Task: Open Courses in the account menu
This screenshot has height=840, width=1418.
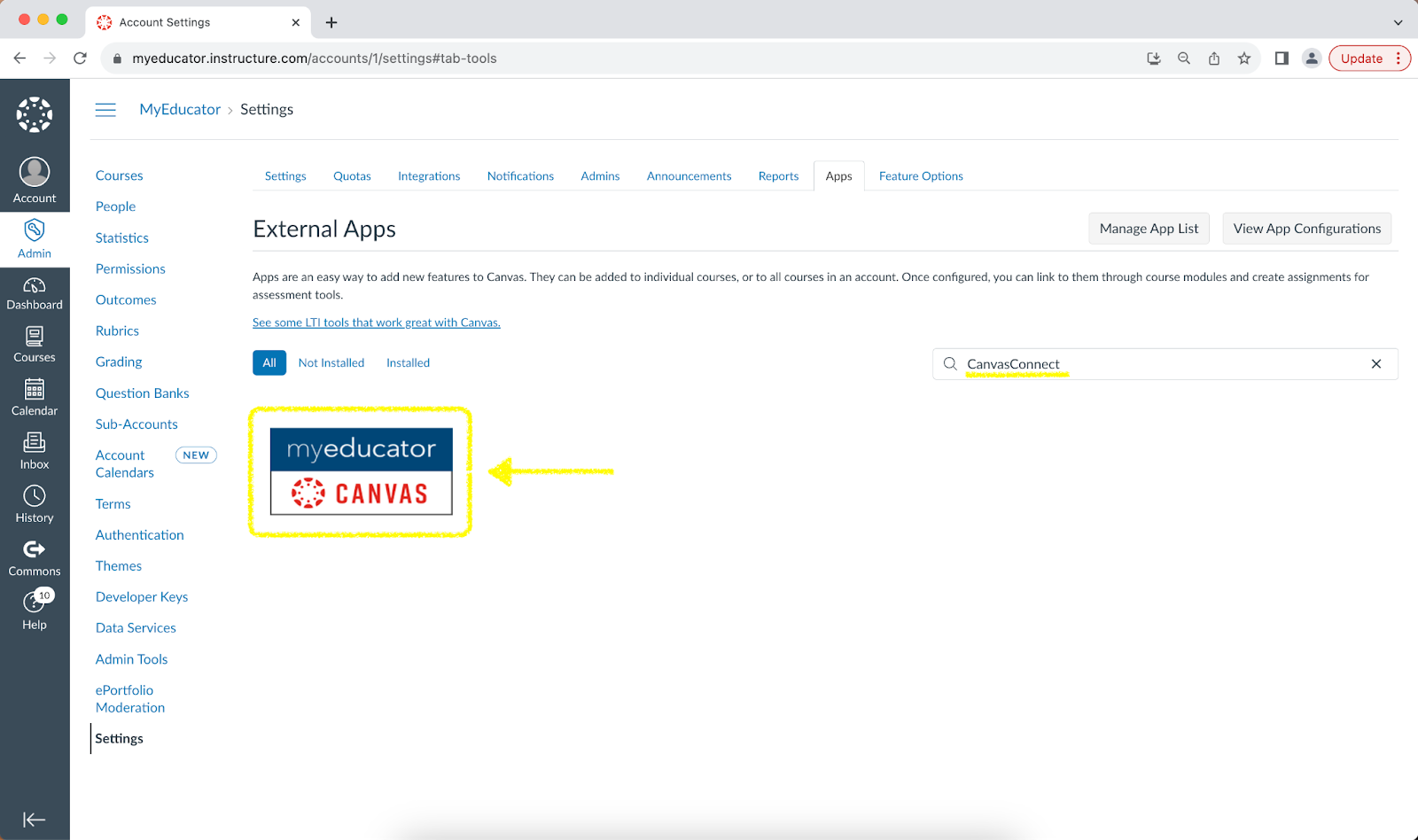Action: [119, 175]
